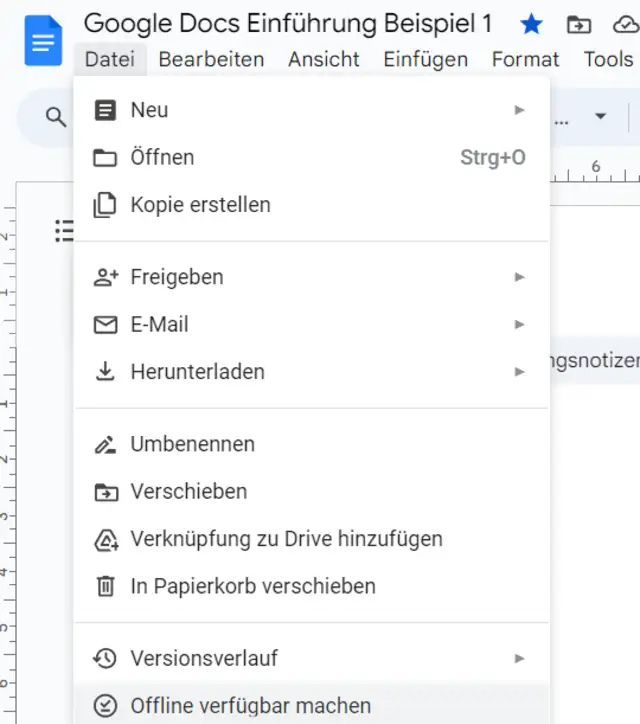Click the search magnifier icon in toolbar
Screen dimensions: 640x724
pyautogui.click(x=56, y=117)
